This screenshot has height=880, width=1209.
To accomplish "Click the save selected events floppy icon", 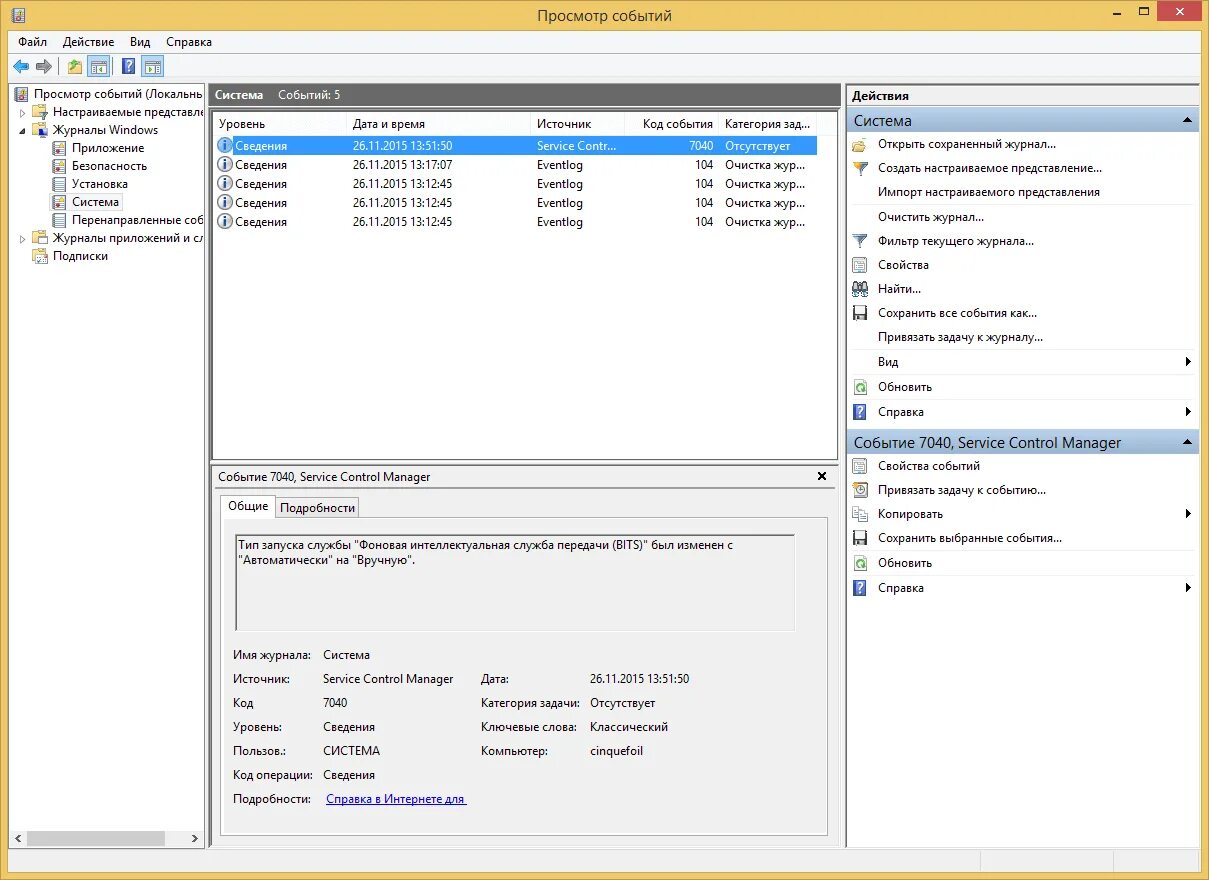I will tap(860, 538).
